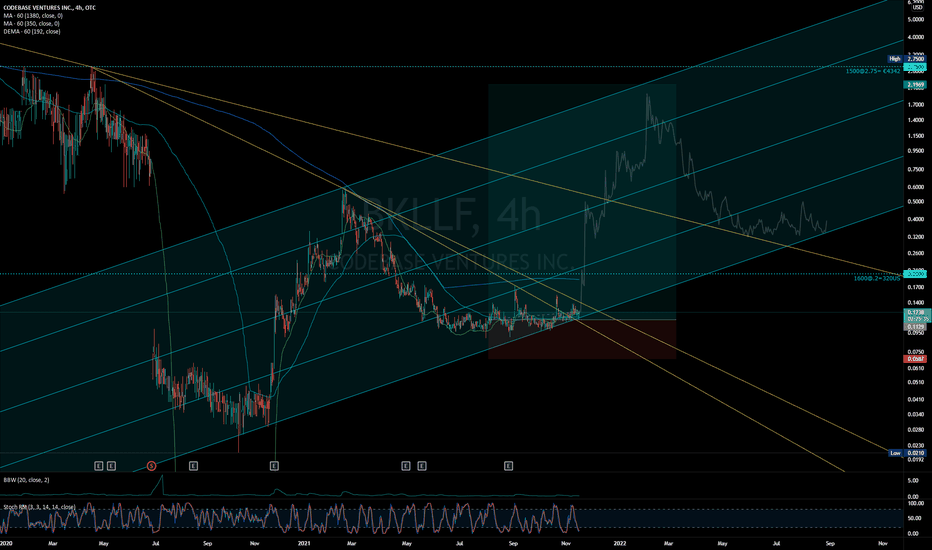Select the Stoch RSI indicator label
The width and height of the screenshot is (932, 550).
point(39,507)
